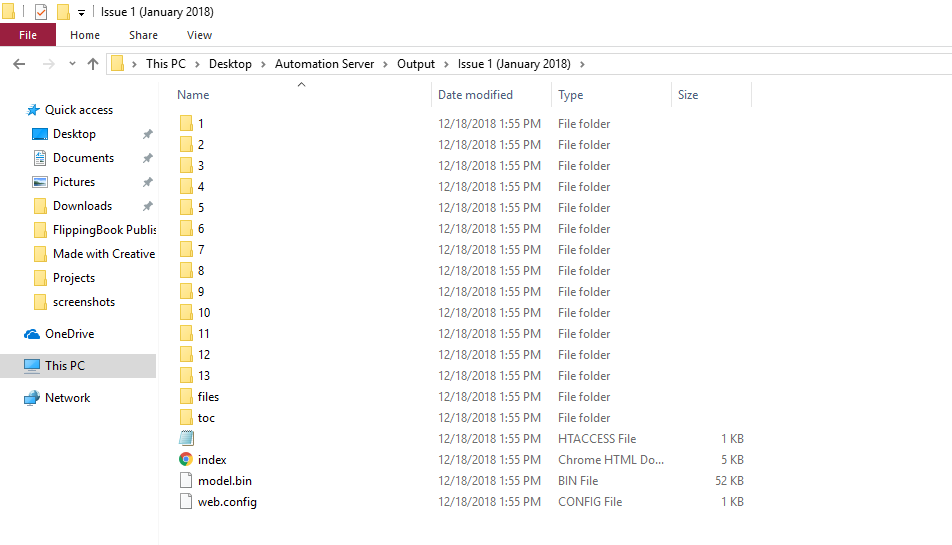This screenshot has width=952, height=545.
Task: Select folder icon of folder 5
Action: click(186, 208)
